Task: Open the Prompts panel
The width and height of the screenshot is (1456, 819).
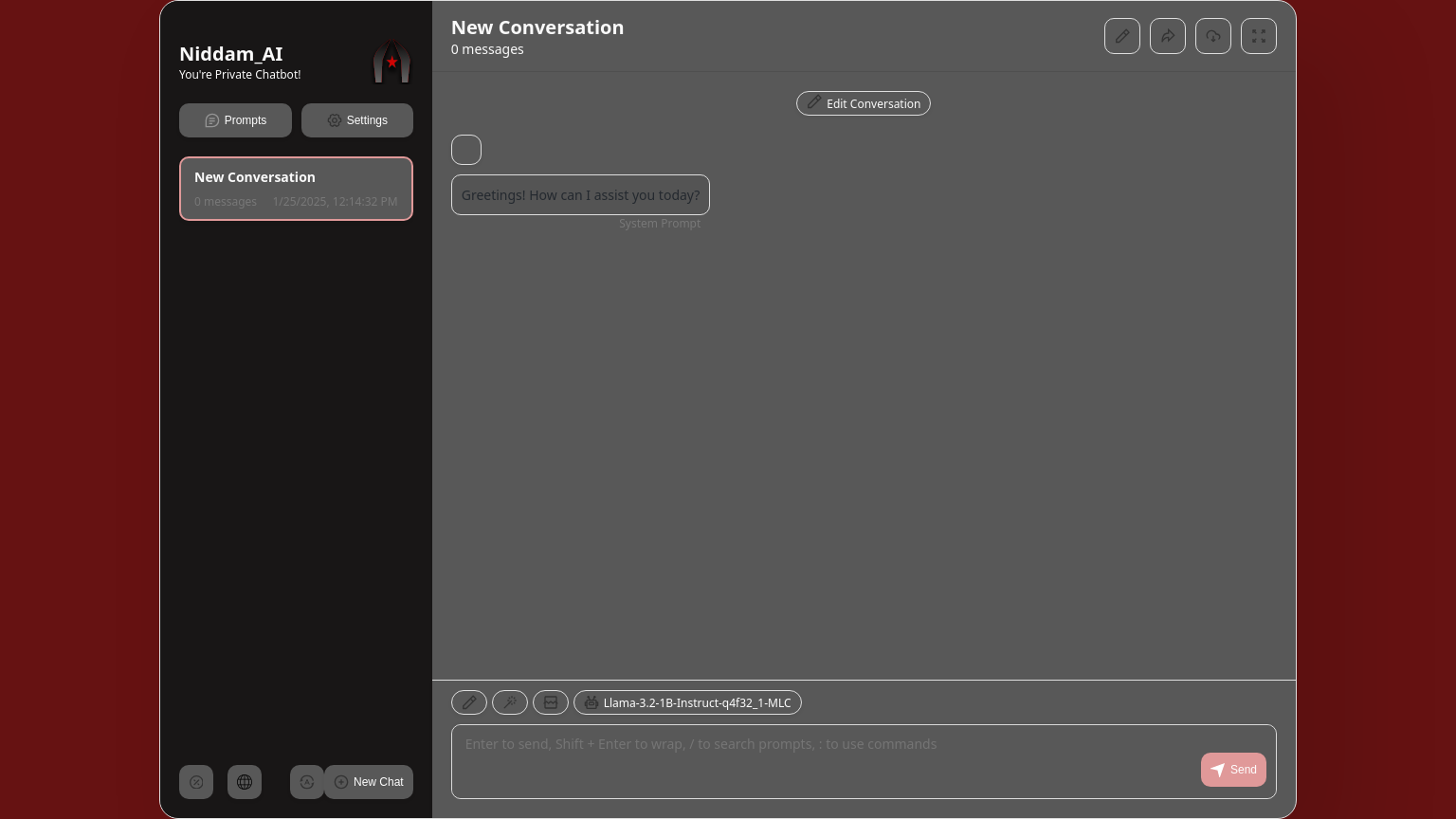Action: click(235, 120)
